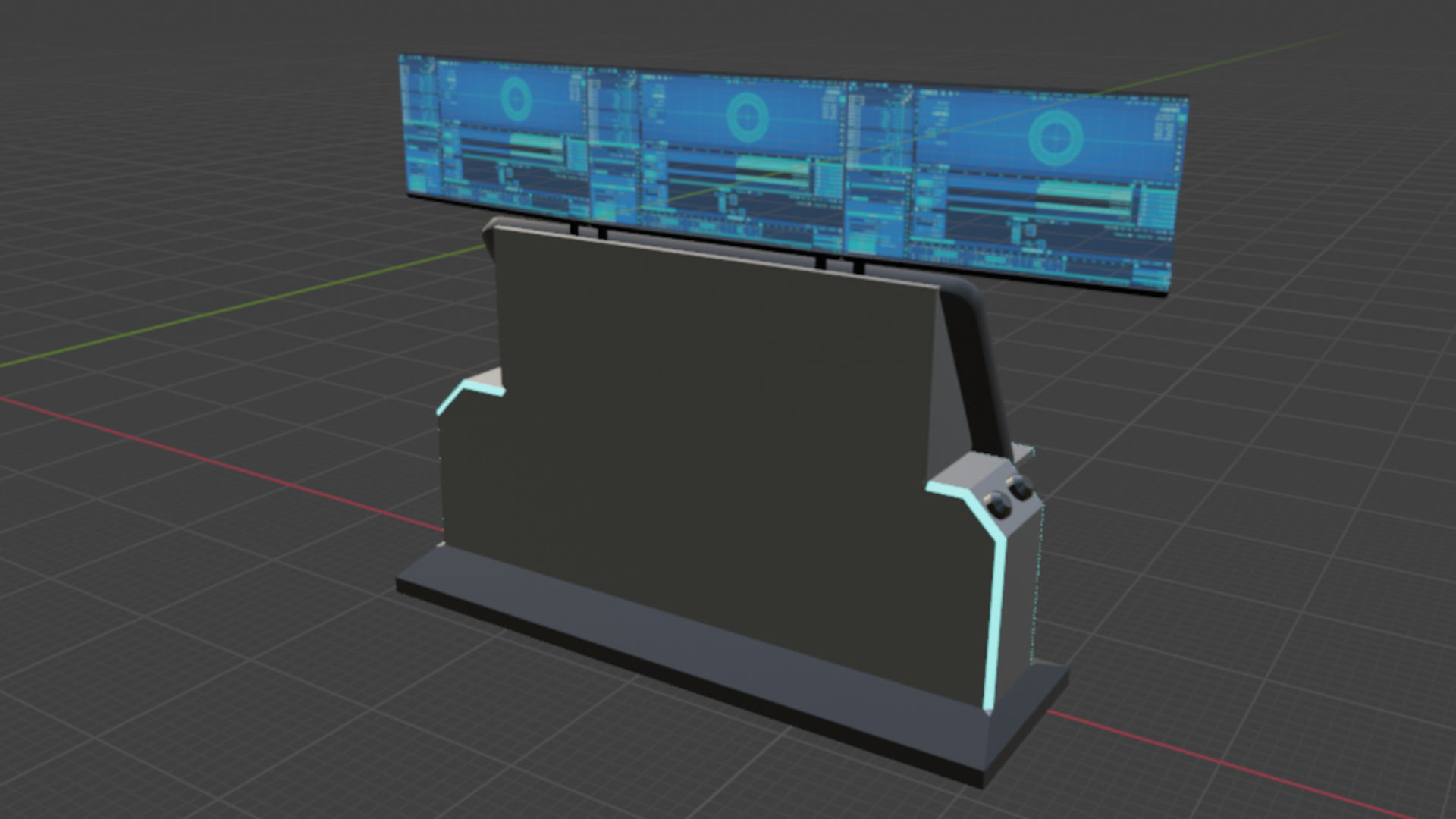
Task: Select the vertical cyan trim strip on the right side
Action: tap(995, 622)
